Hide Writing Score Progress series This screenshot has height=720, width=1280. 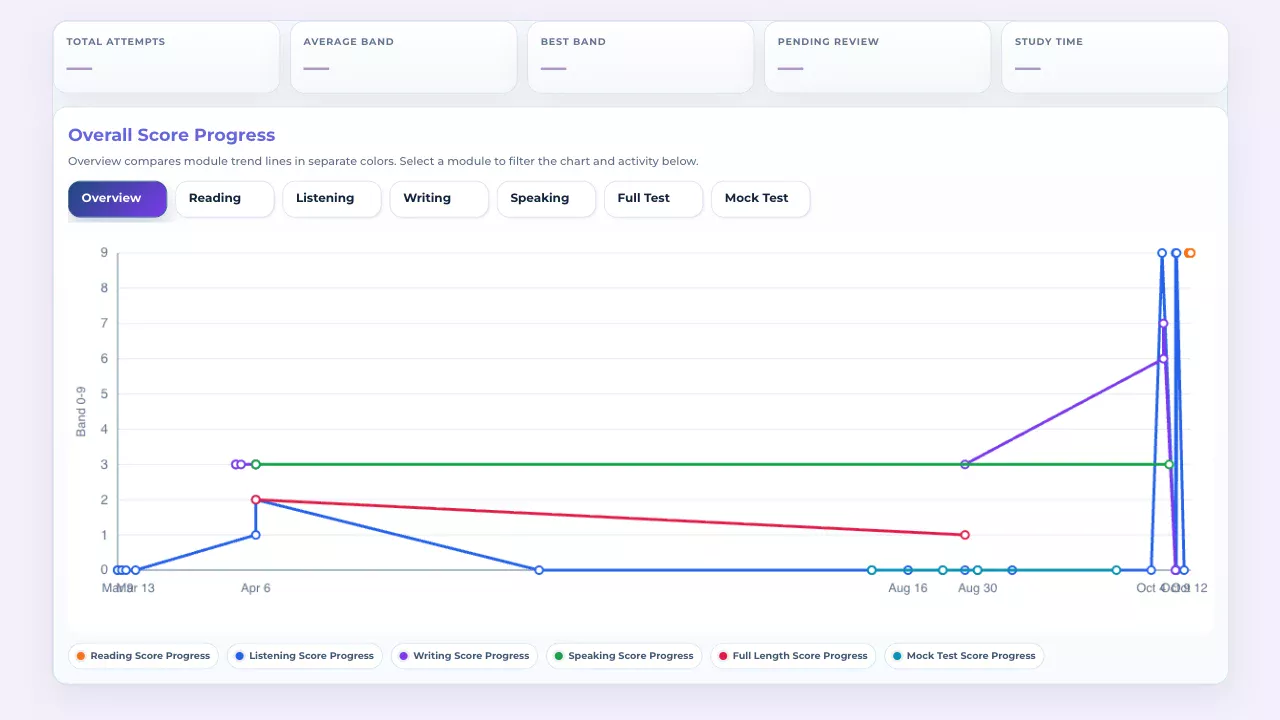(x=464, y=656)
